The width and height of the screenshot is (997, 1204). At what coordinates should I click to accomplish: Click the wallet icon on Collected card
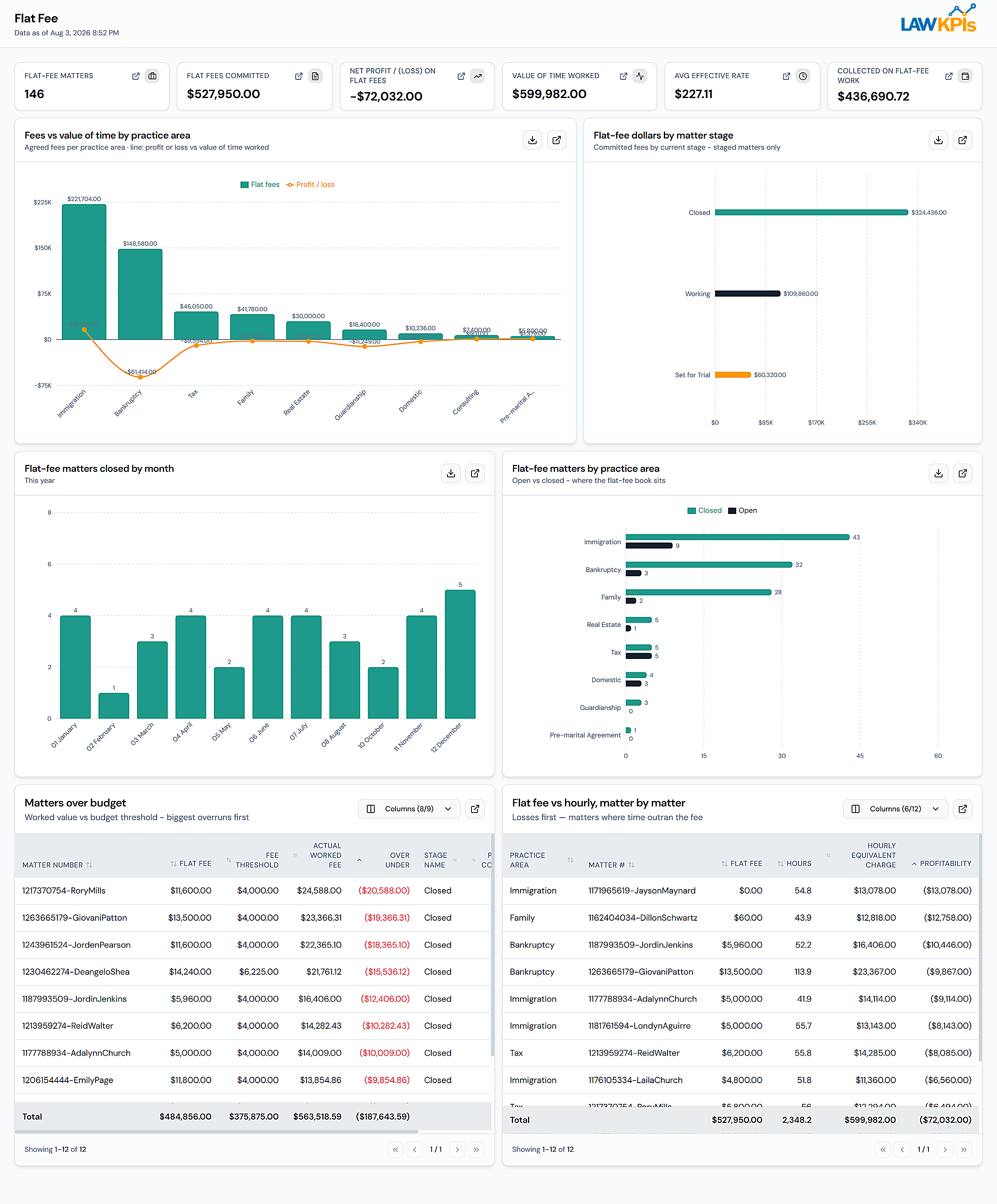965,76
